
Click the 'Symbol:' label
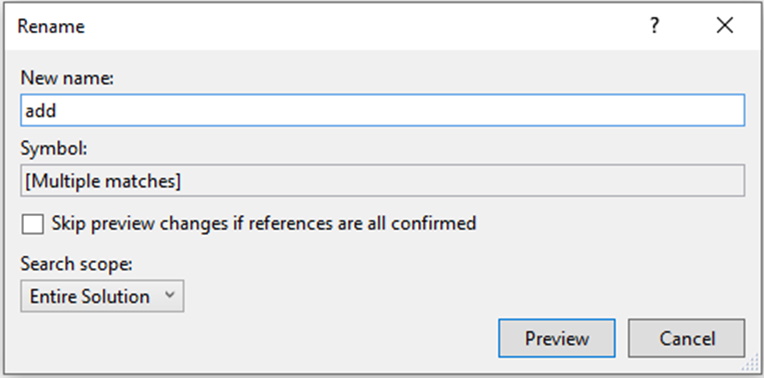(x=54, y=148)
